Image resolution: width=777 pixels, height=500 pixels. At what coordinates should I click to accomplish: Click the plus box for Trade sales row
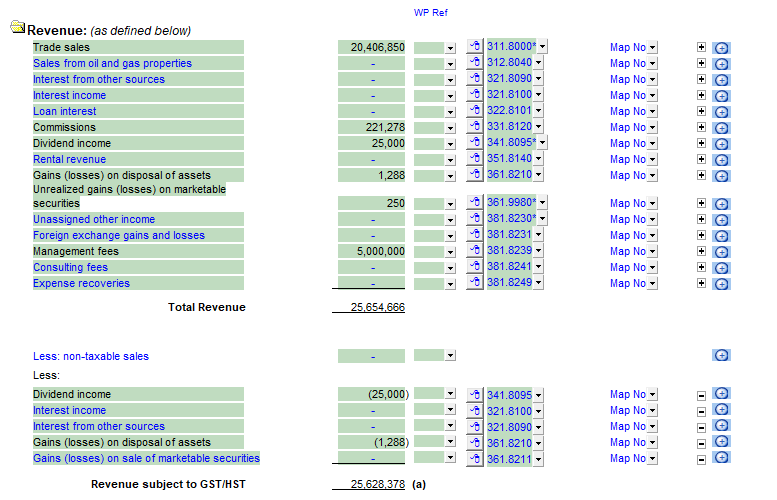coord(701,47)
